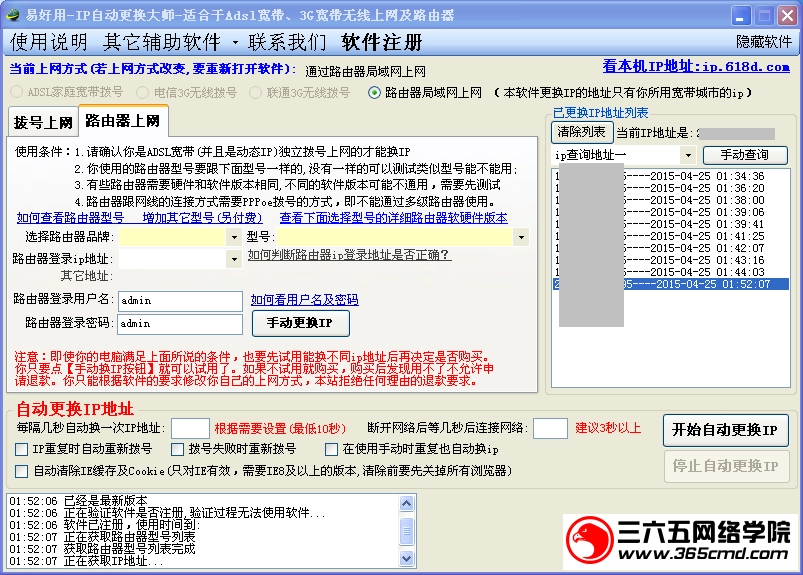Click the 停止自动更换IP button
The image size is (803, 575).
point(726,466)
